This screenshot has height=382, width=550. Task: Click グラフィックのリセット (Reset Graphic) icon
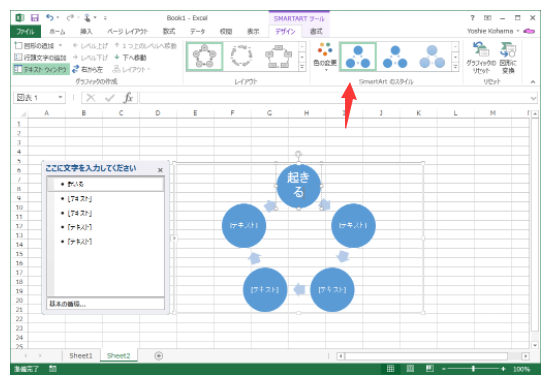click(481, 57)
